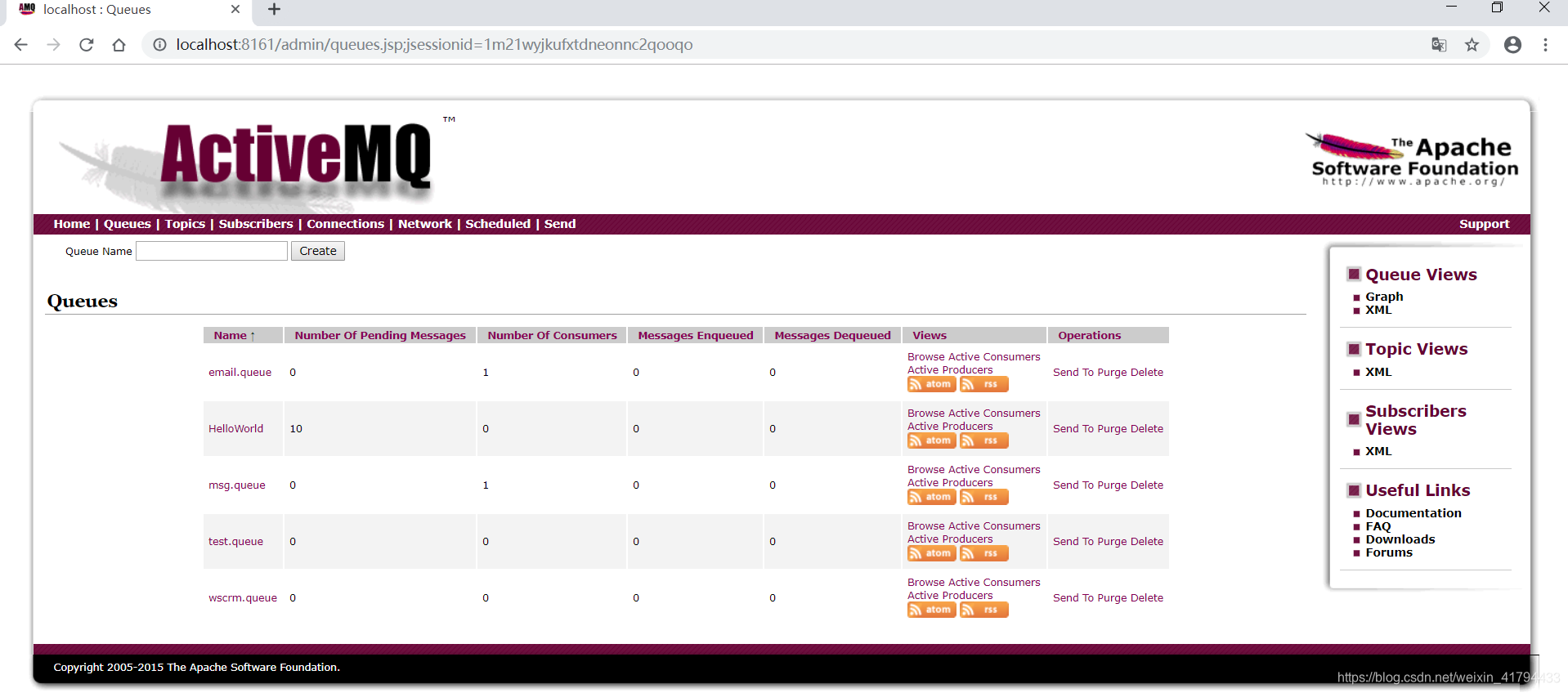This screenshot has width=1568, height=693.
Task: Click the browser back arrow
Action: coord(21,45)
